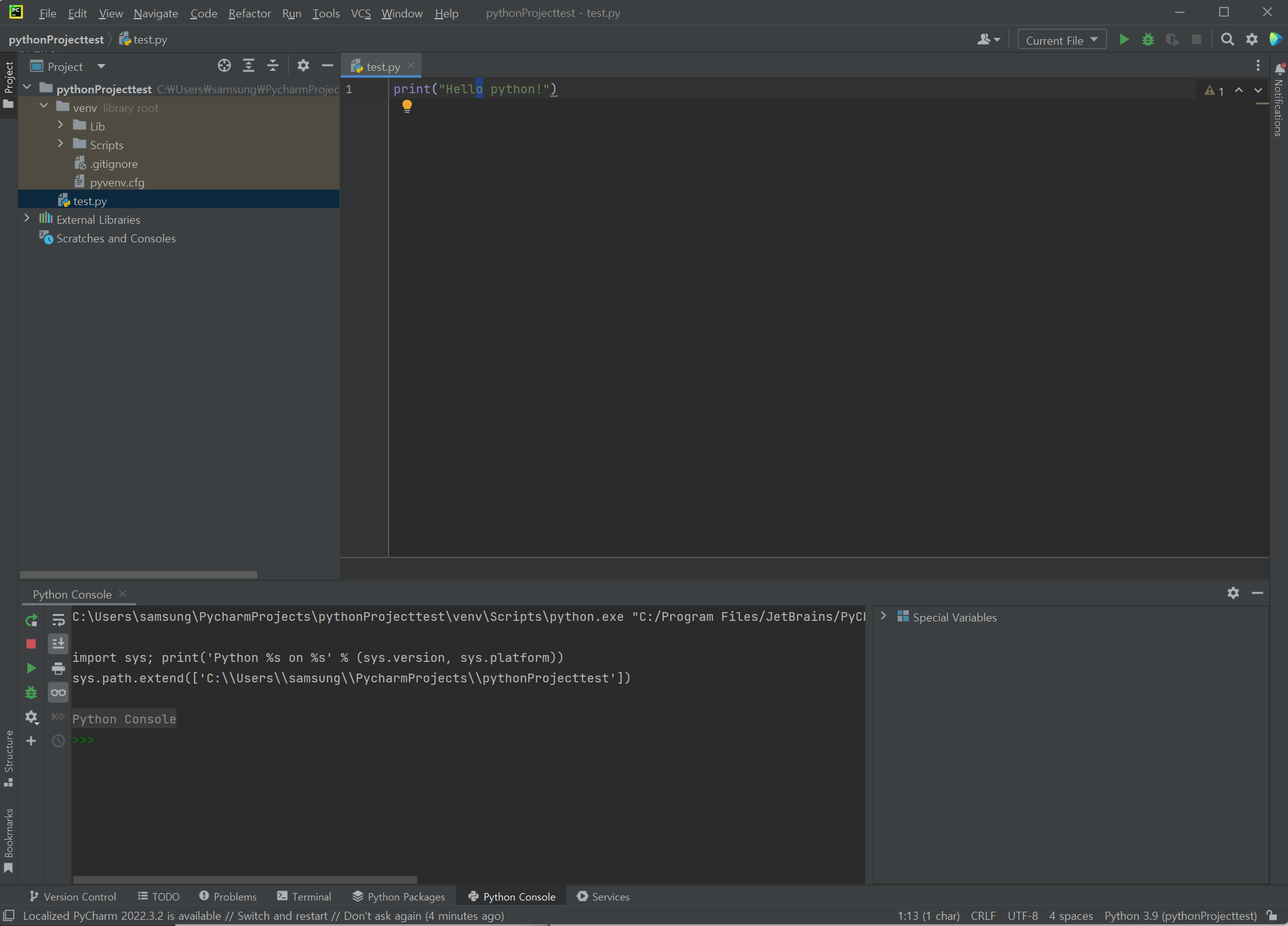The height and width of the screenshot is (926, 1288).
Task: Click Python 3.9 interpreter in status bar
Action: pyautogui.click(x=1180, y=915)
